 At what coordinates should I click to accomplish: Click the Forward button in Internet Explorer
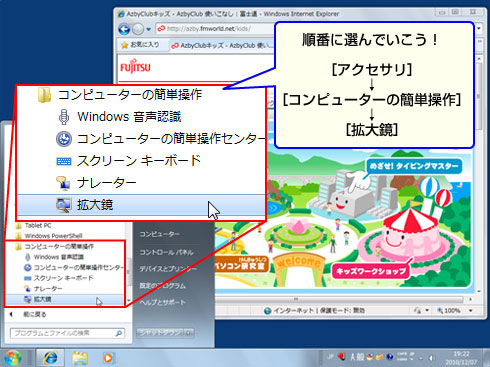tap(138, 29)
